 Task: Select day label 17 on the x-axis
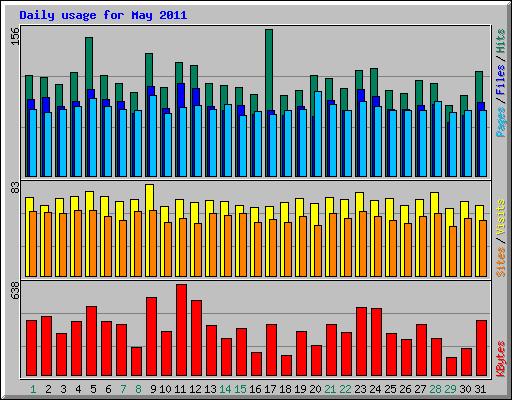pos(270,389)
